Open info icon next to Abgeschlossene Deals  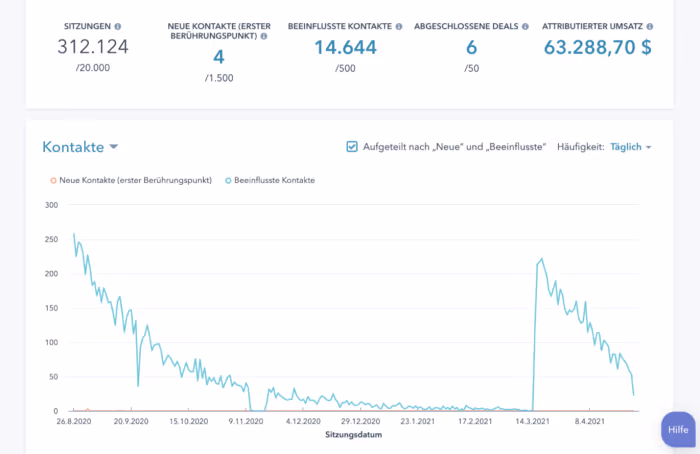point(525,26)
